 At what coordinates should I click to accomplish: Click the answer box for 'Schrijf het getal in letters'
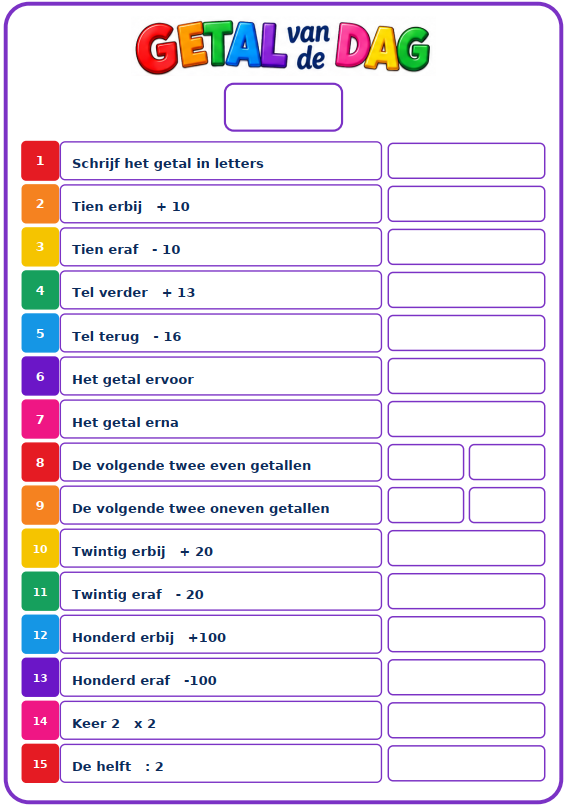tap(466, 161)
